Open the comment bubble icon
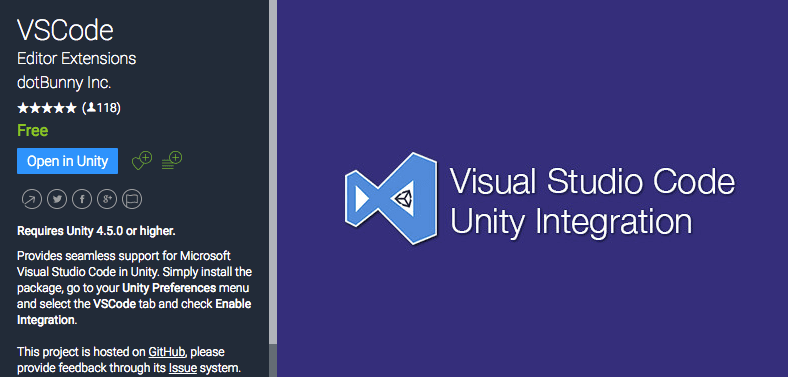The image size is (788, 377). 132,200
